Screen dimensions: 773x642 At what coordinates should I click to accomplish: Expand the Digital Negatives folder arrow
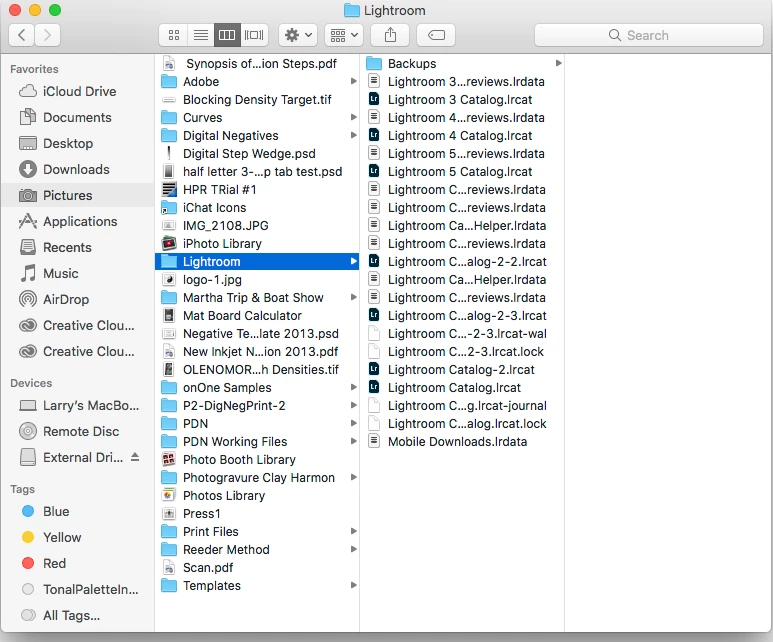point(353,135)
